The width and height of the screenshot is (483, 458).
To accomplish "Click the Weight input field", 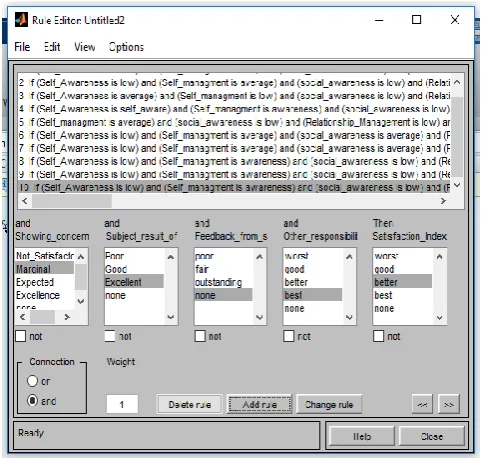I will pos(122,404).
